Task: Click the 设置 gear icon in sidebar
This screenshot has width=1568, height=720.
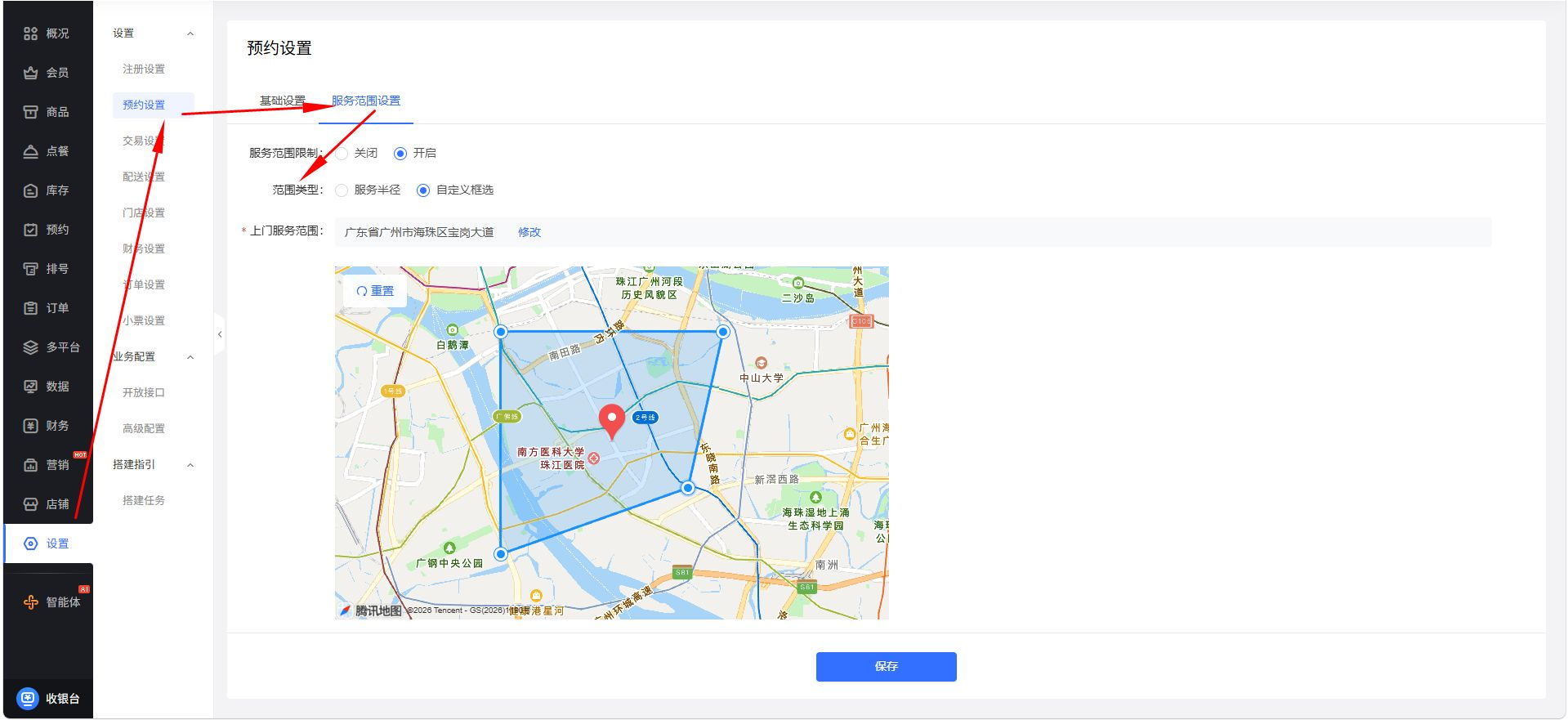Action: [x=30, y=543]
